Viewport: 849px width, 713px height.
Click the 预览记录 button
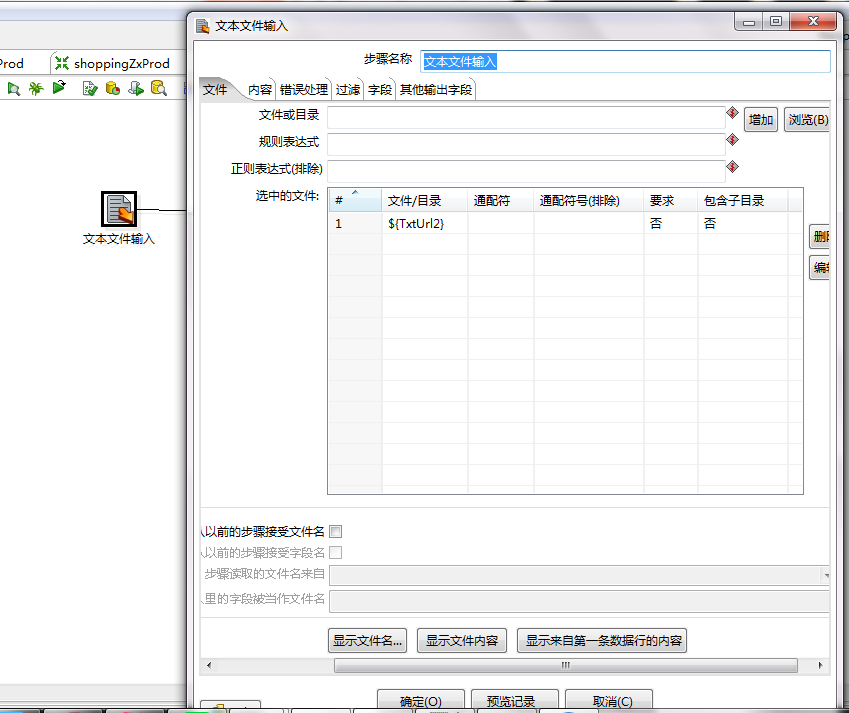[x=514, y=700]
